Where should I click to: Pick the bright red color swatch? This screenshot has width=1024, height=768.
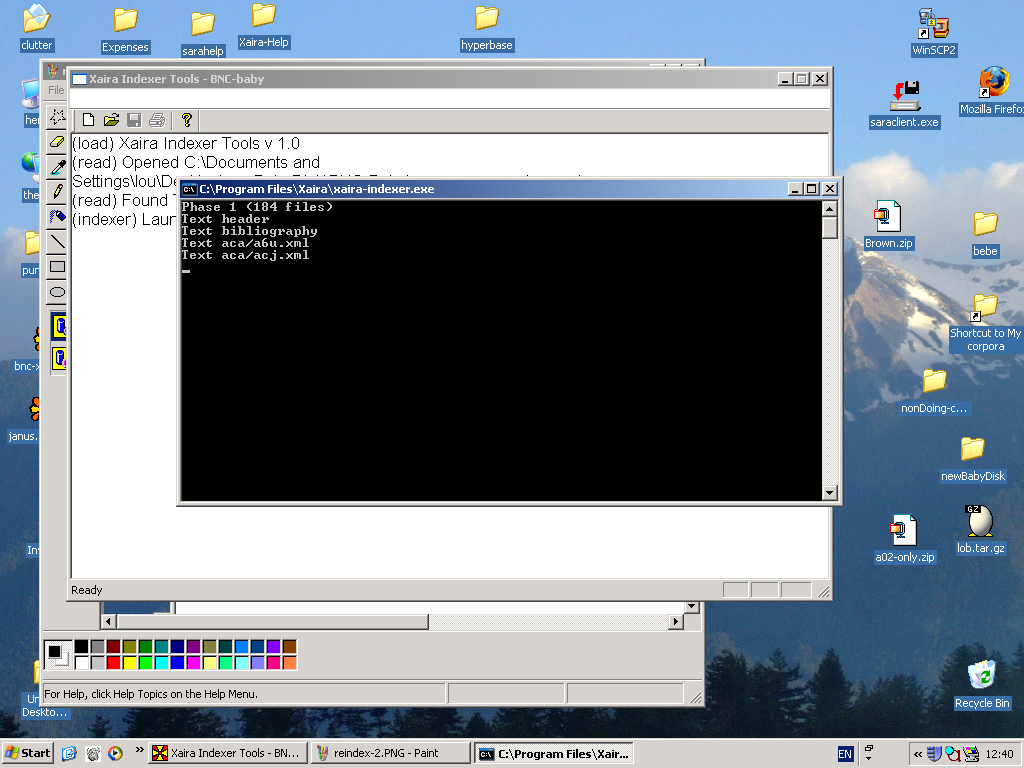114,663
